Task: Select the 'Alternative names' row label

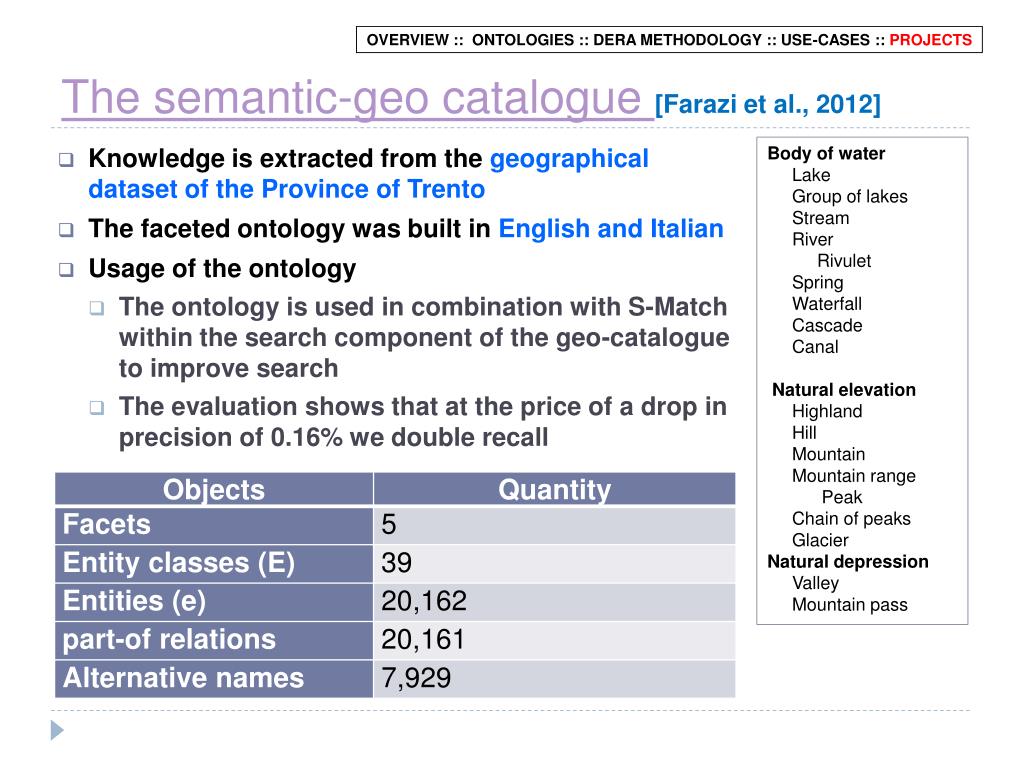Action: coord(183,678)
